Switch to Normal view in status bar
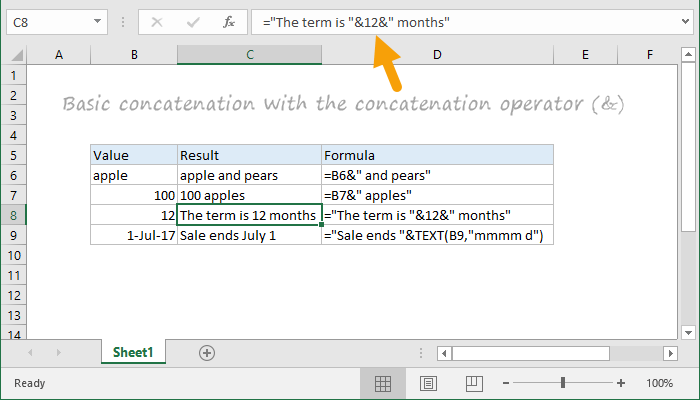 [x=382, y=383]
